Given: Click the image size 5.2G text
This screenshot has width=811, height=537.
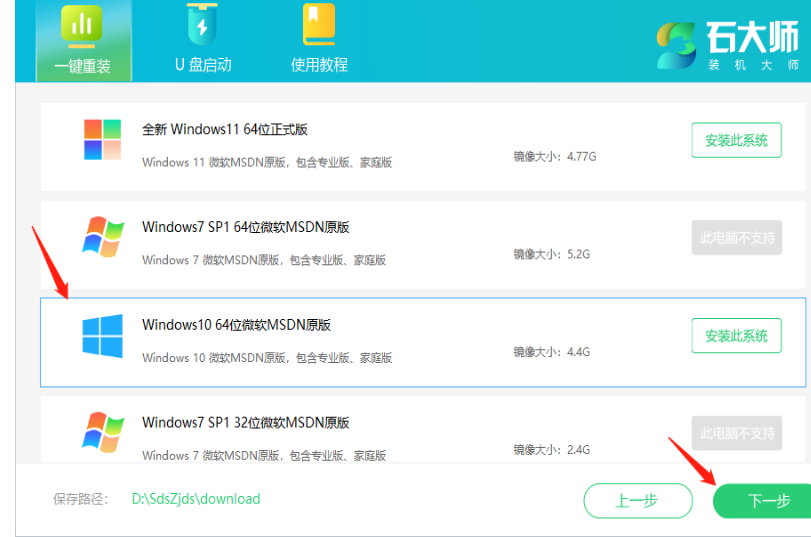Looking at the screenshot, I should (551, 254).
